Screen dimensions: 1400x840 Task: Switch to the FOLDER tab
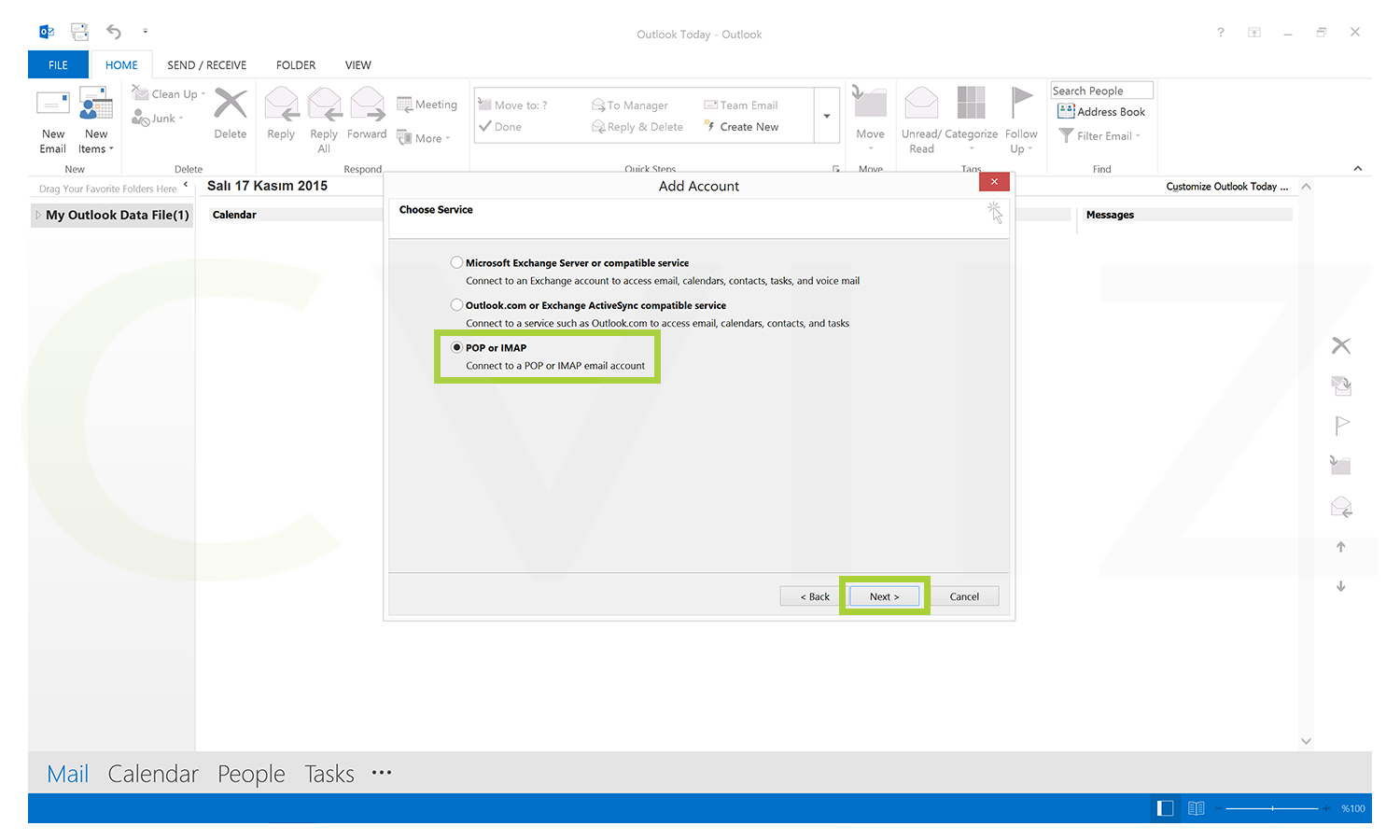(296, 65)
